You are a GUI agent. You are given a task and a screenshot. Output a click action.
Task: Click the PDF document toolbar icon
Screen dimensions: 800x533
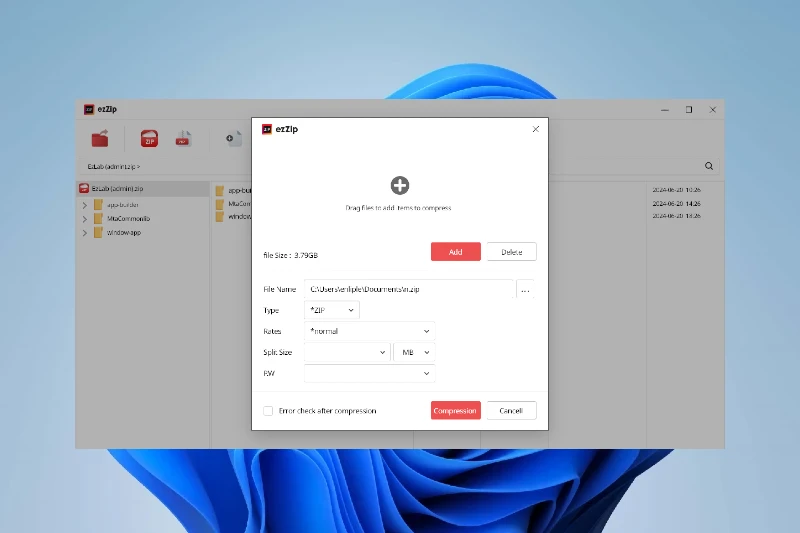click(183, 139)
